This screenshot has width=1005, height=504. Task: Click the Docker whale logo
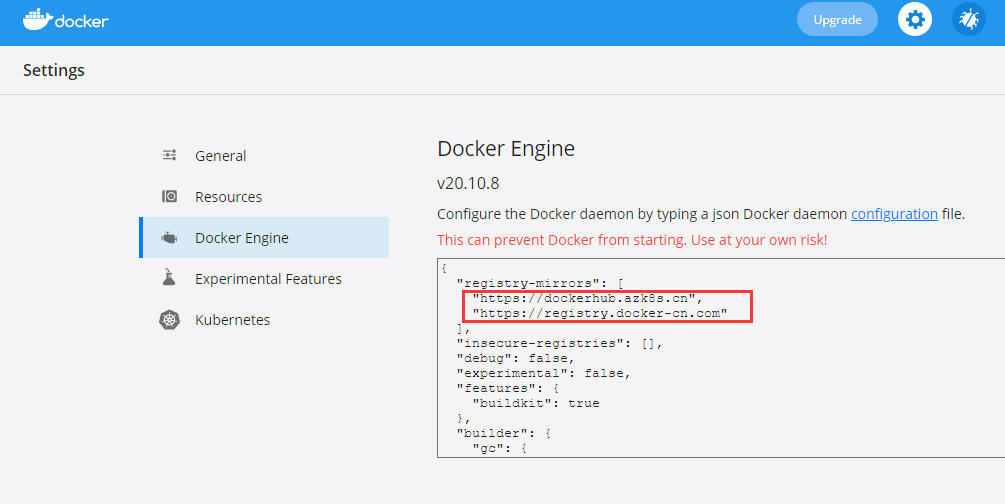(65, 20)
